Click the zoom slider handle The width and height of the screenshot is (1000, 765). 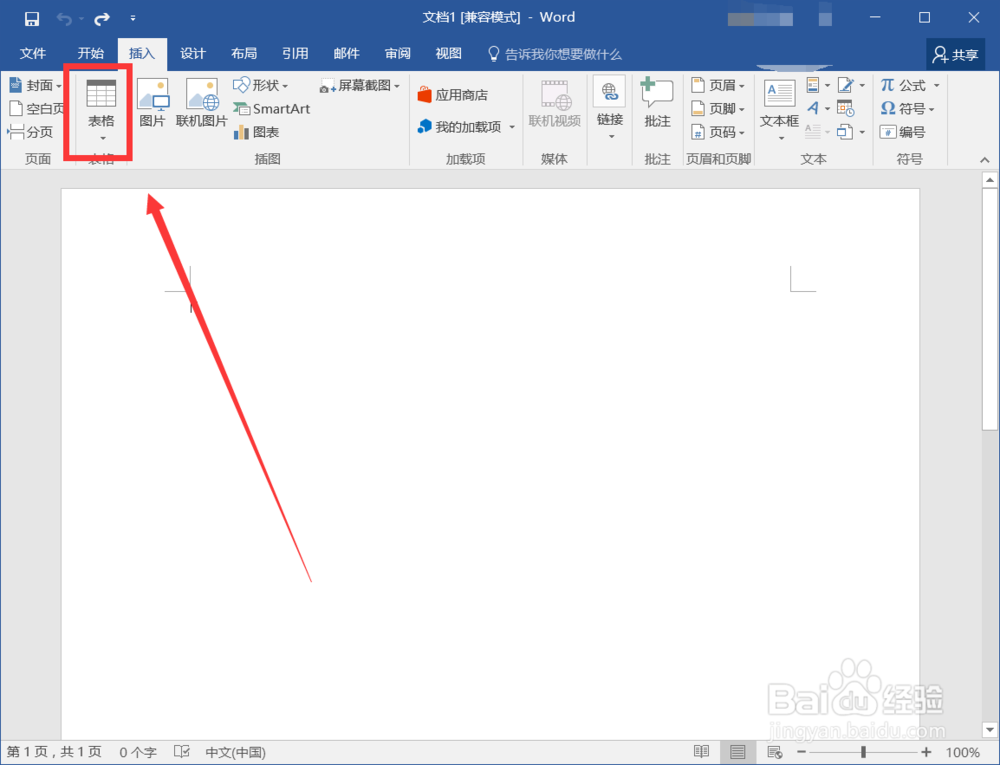(863, 752)
